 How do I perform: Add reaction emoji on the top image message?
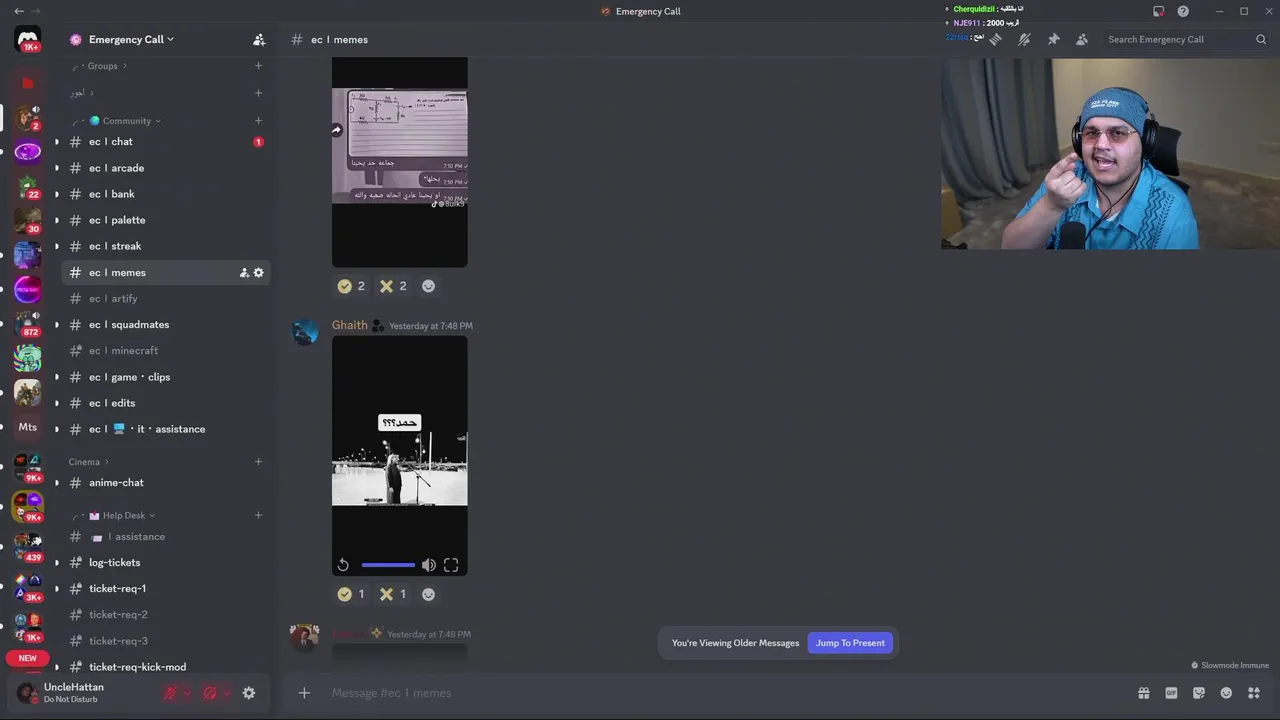428,286
